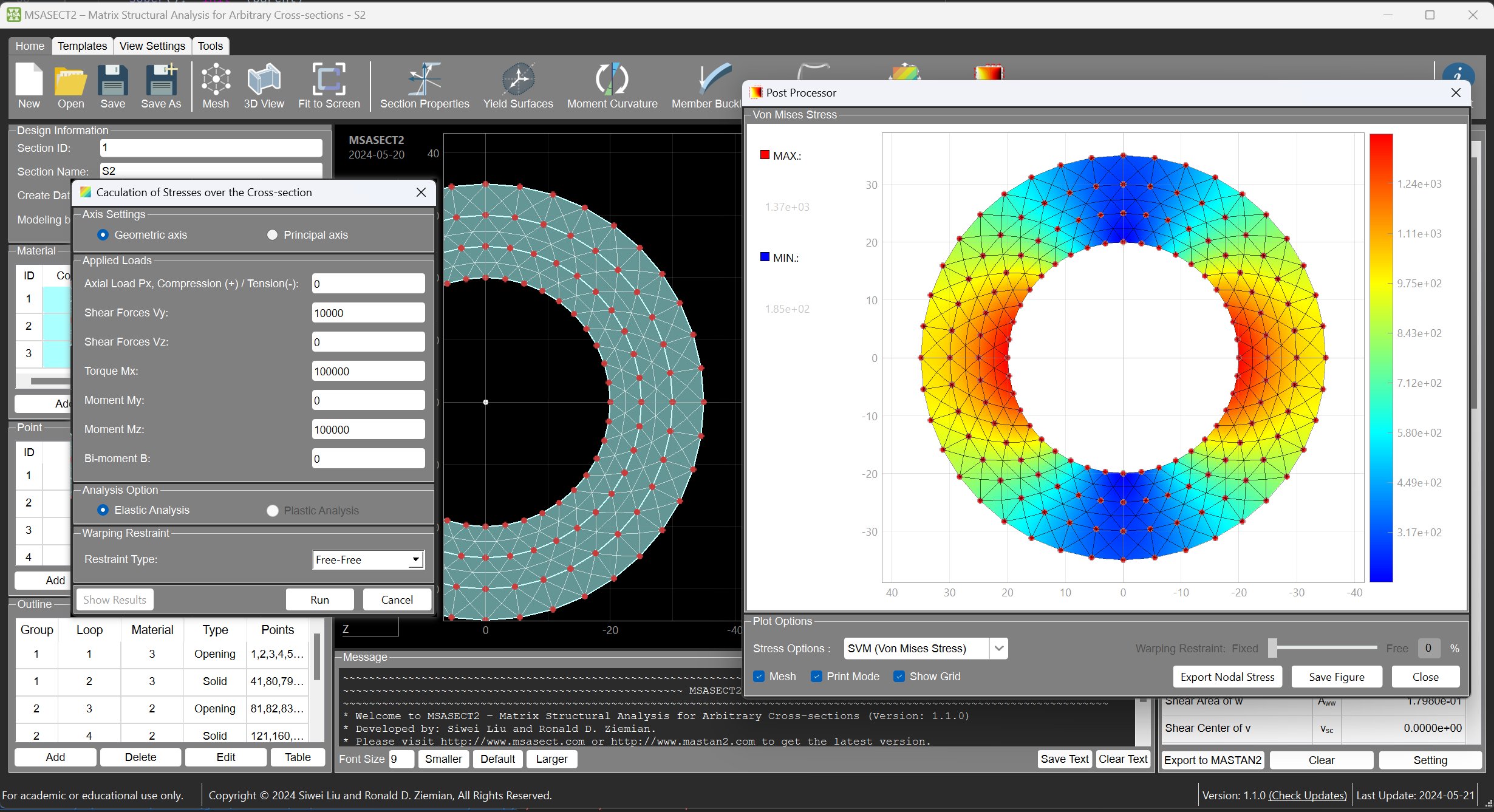The height and width of the screenshot is (812, 1494).
Task: Click the Save Figure button
Action: pyautogui.click(x=1336, y=677)
